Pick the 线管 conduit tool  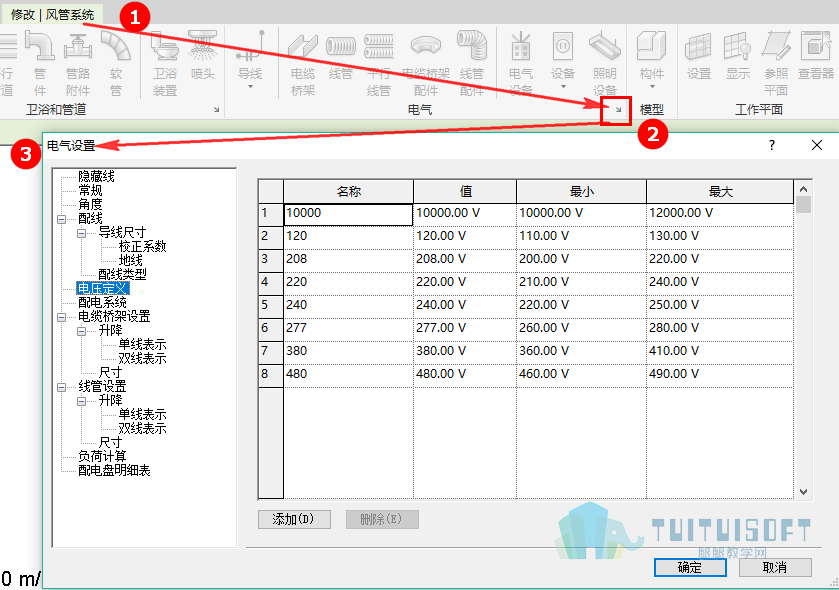coord(341,56)
